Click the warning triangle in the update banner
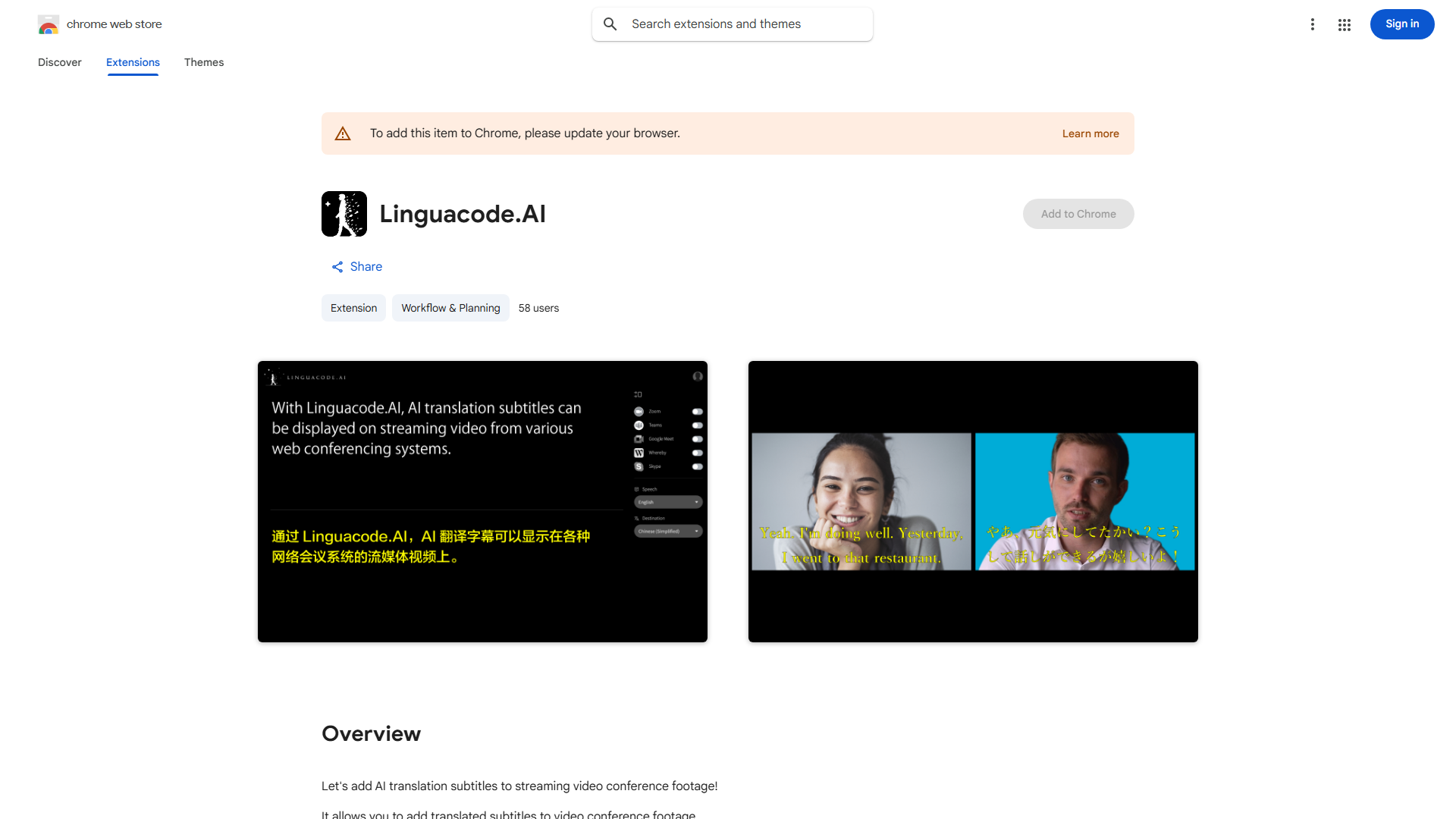This screenshot has height=819, width=1456. click(343, 133)
